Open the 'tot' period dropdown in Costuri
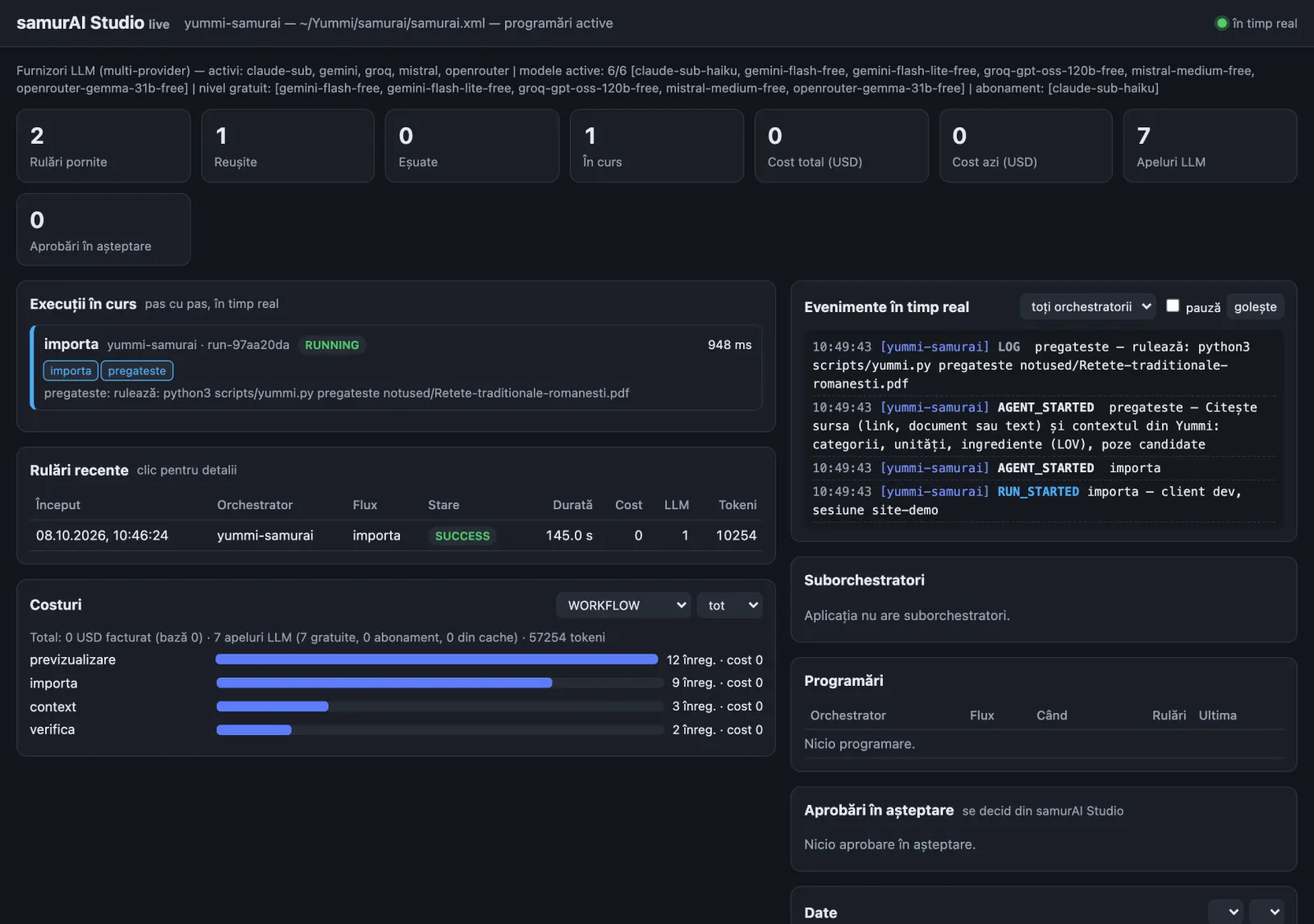This screenshot has height=924, width=1314. pyautogui.click(x=730, y=605)
